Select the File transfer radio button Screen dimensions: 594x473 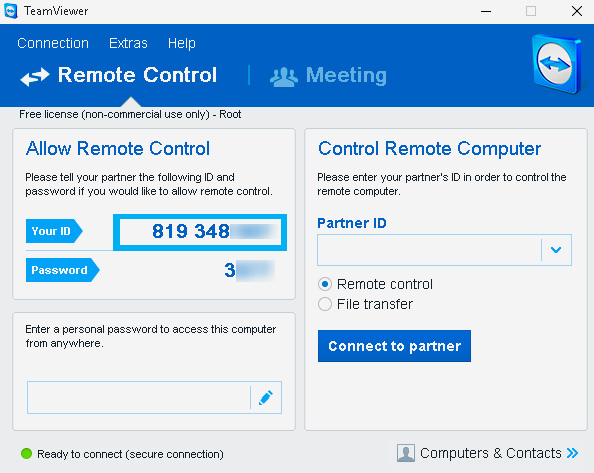click(325, 304)
